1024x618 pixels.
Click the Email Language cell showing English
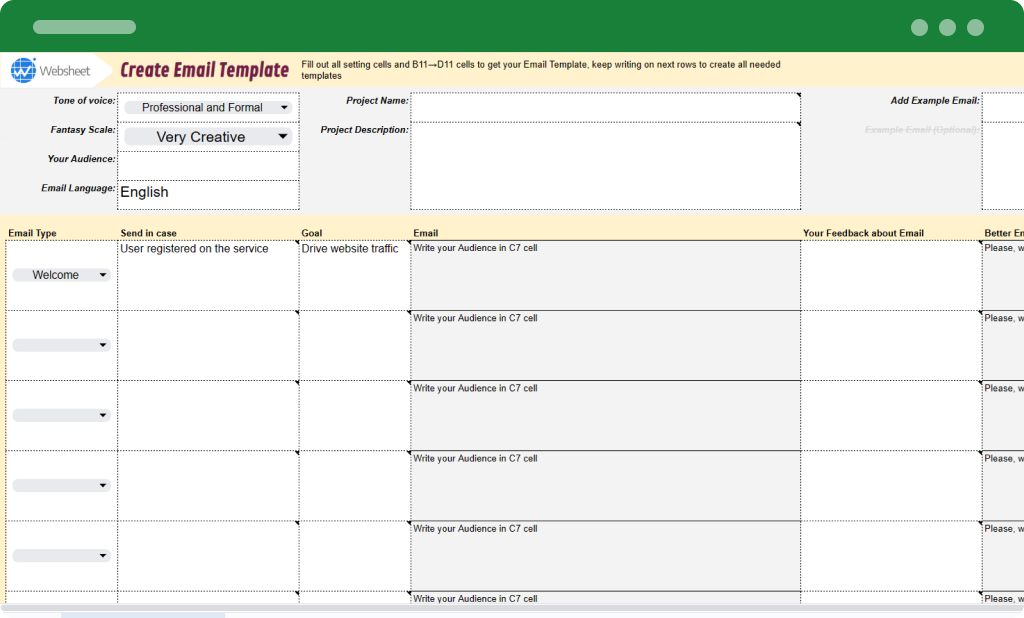tap(208, 195)
